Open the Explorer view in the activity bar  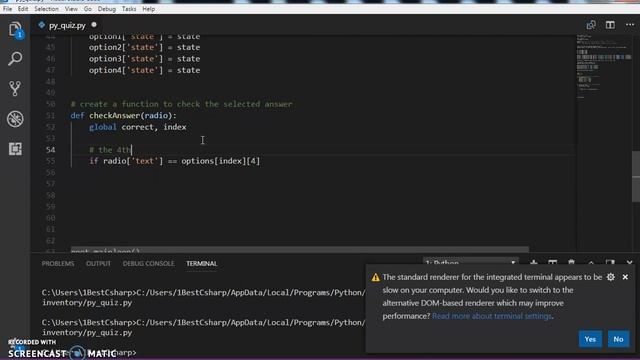[x=15, y=30]
